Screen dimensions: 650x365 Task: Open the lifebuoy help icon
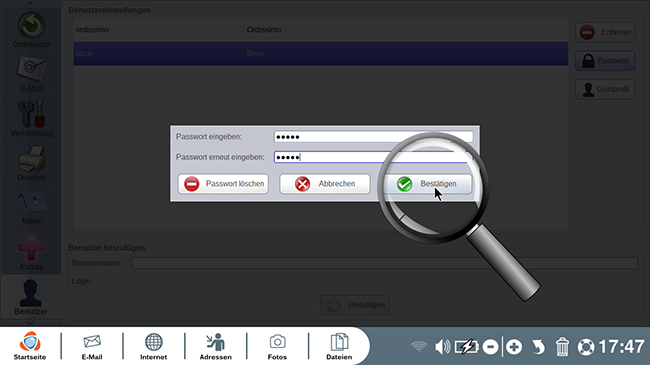[586, 347]
